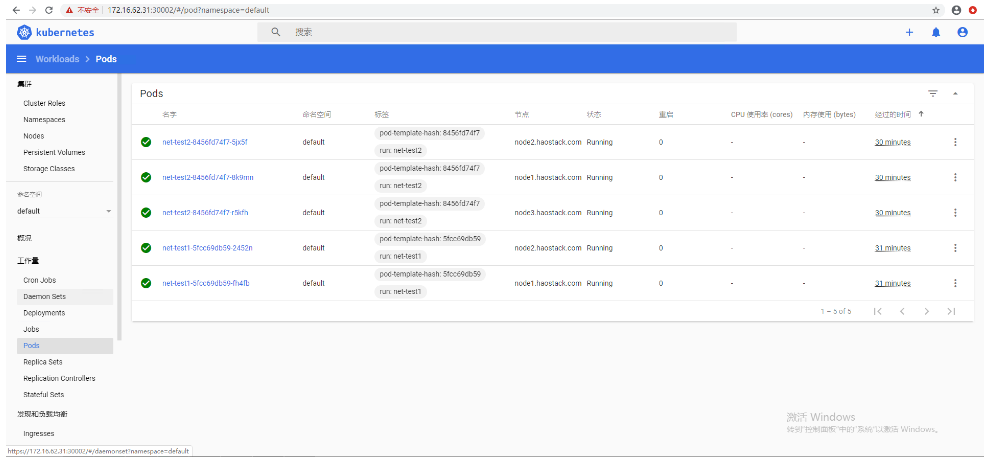Click green status icon for net-test1 fh4fb pod
992x461 pixels.
(x=146, y=283)
